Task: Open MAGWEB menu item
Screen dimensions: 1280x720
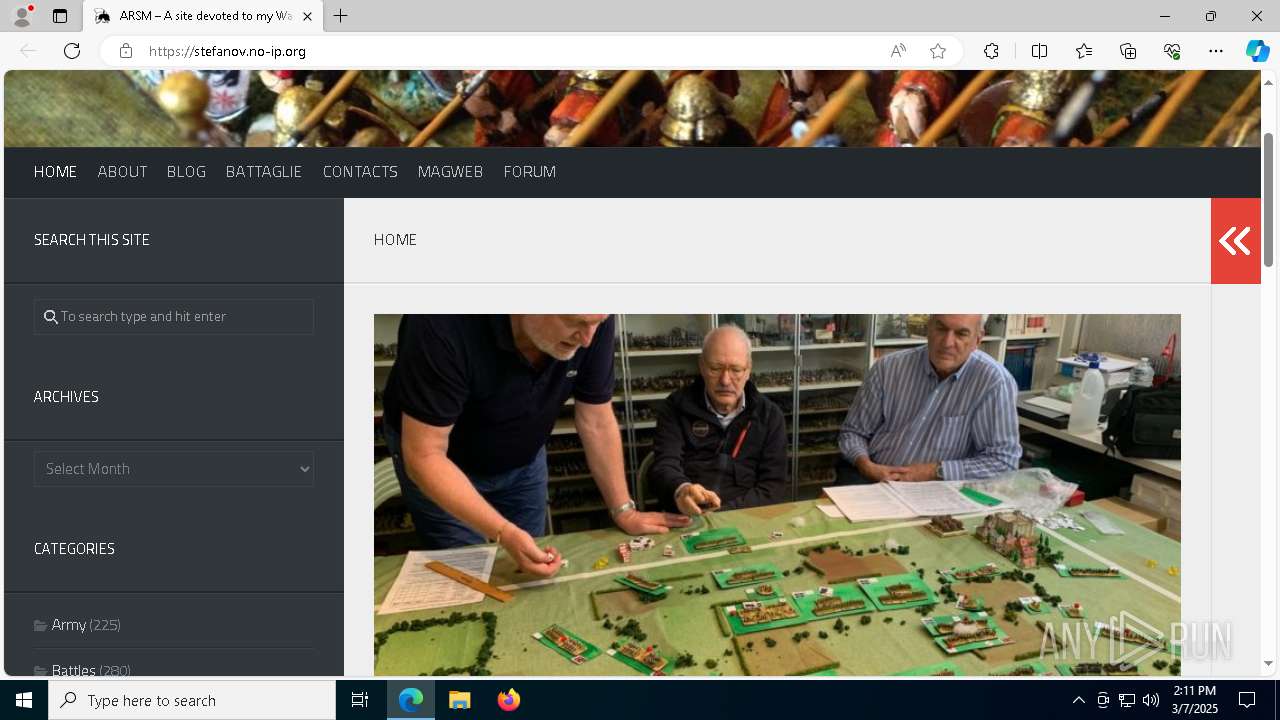Action: click(450, 172)
